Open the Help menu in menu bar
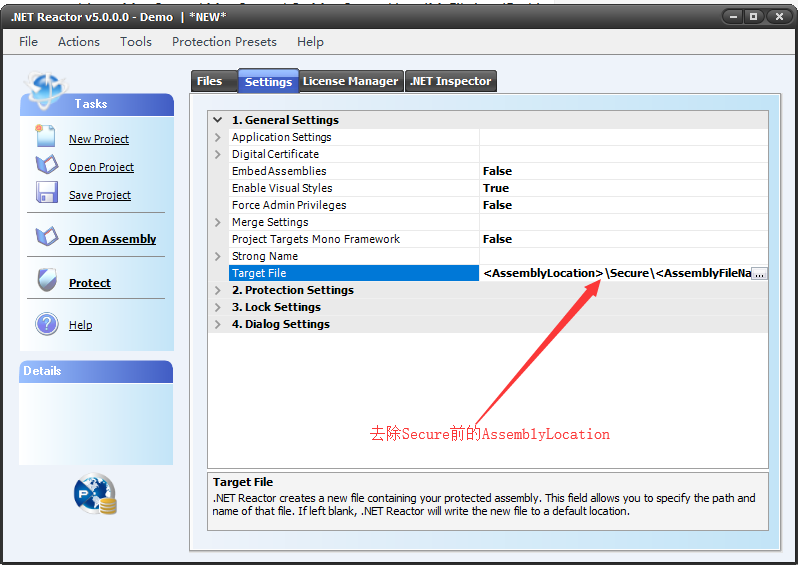Screen dimensions: 798x565 click(x=310, y=42)
